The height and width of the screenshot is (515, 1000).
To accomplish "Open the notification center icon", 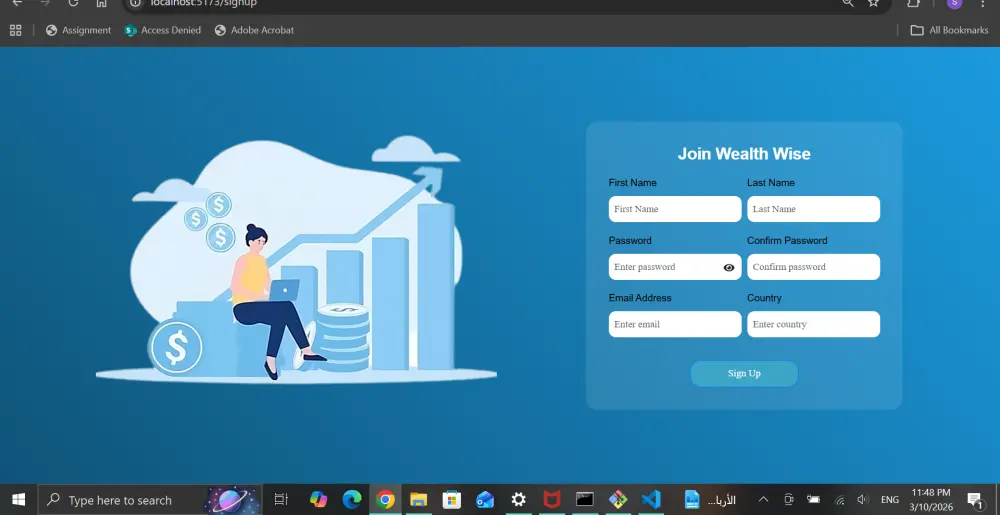I will point(974,500).
